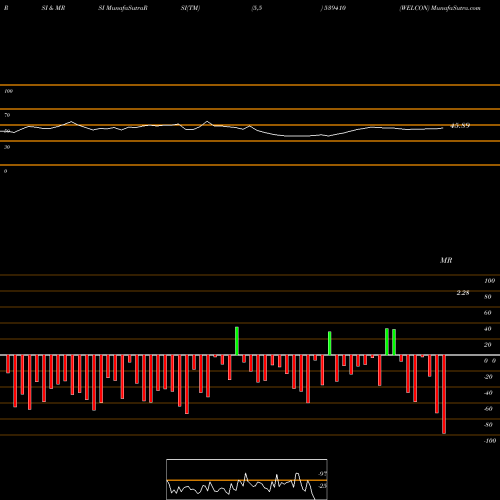500x500 pixels.
Task: Click the 80 label on MR axis
Action: (488, 297)
